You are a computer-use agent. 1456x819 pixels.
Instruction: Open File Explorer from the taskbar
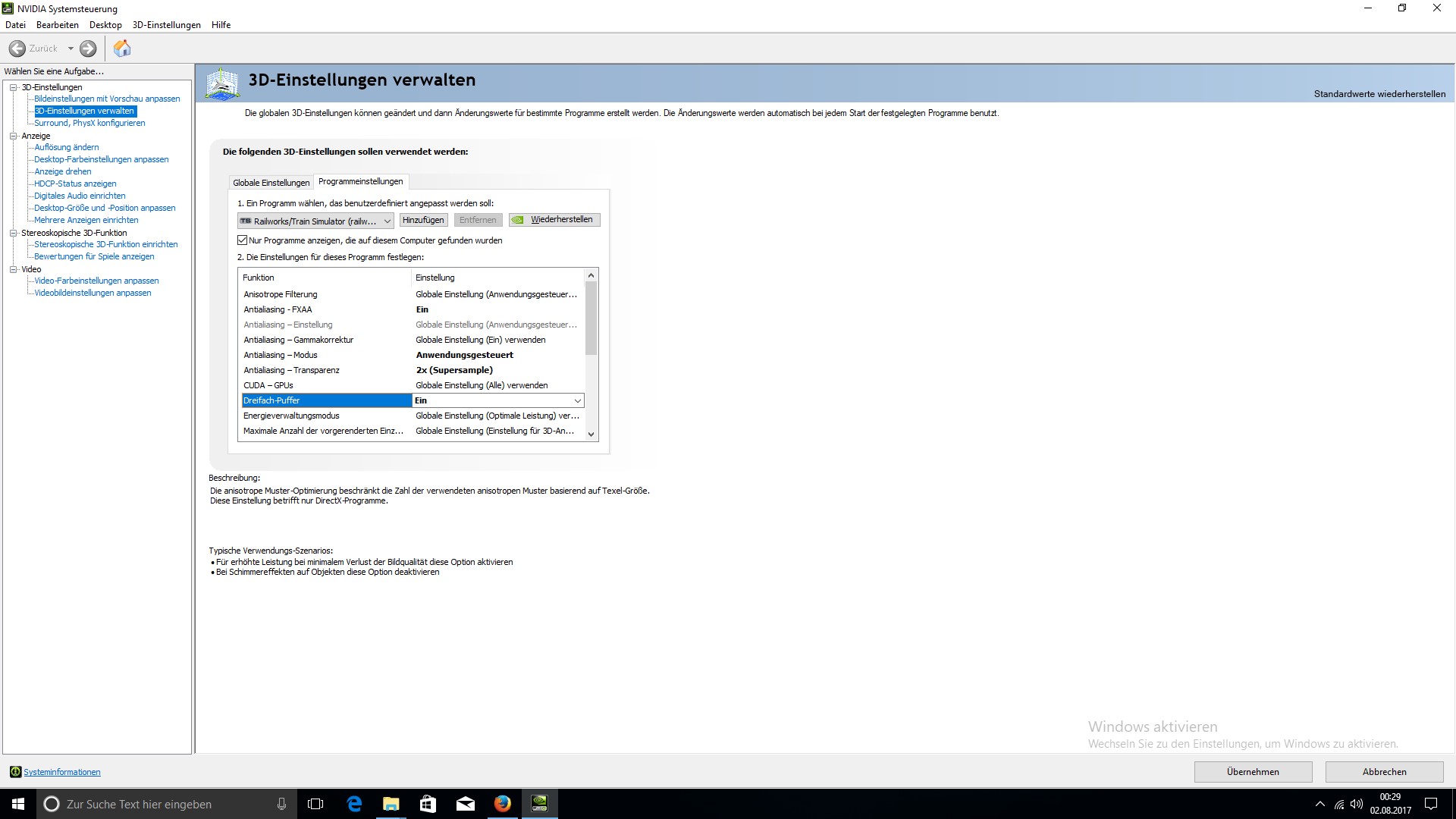391,804
